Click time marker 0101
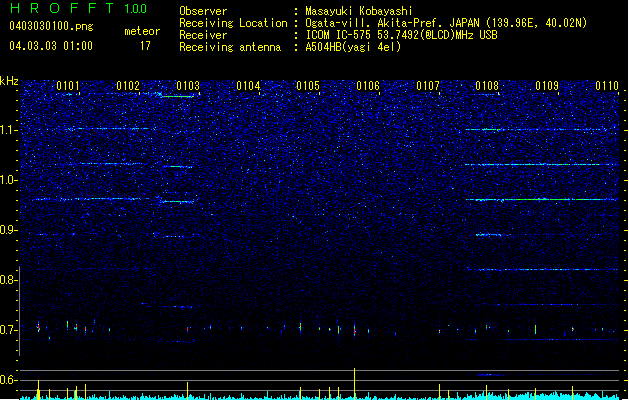 (x=68, y=86)
